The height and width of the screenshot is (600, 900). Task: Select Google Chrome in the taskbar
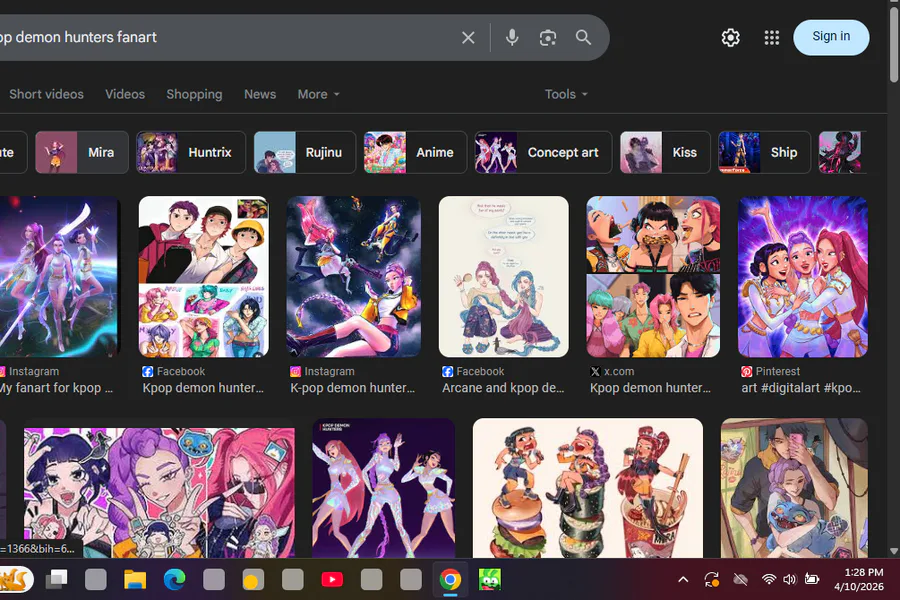450,580
